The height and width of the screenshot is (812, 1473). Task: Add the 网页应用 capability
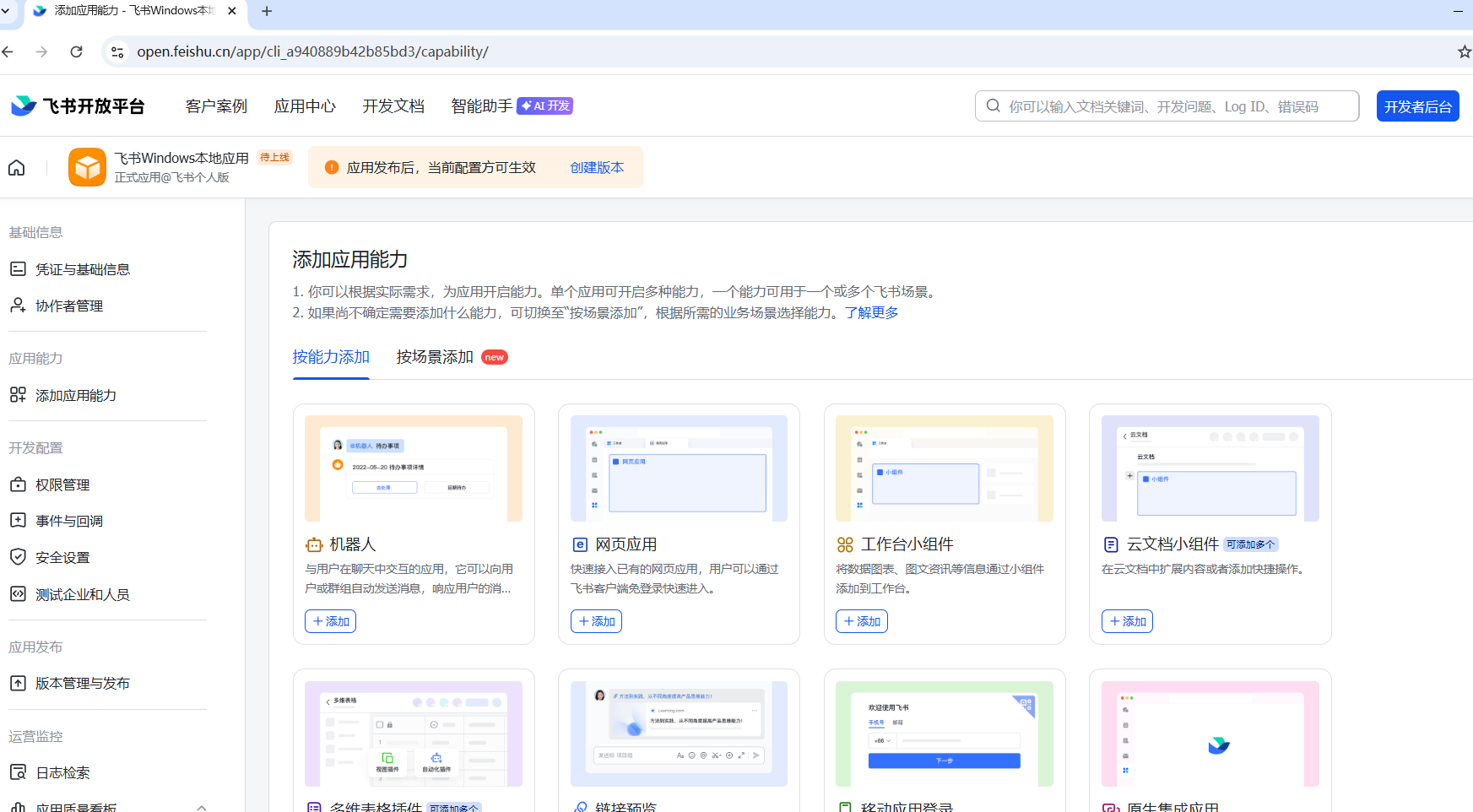click(x=596, y=621)
